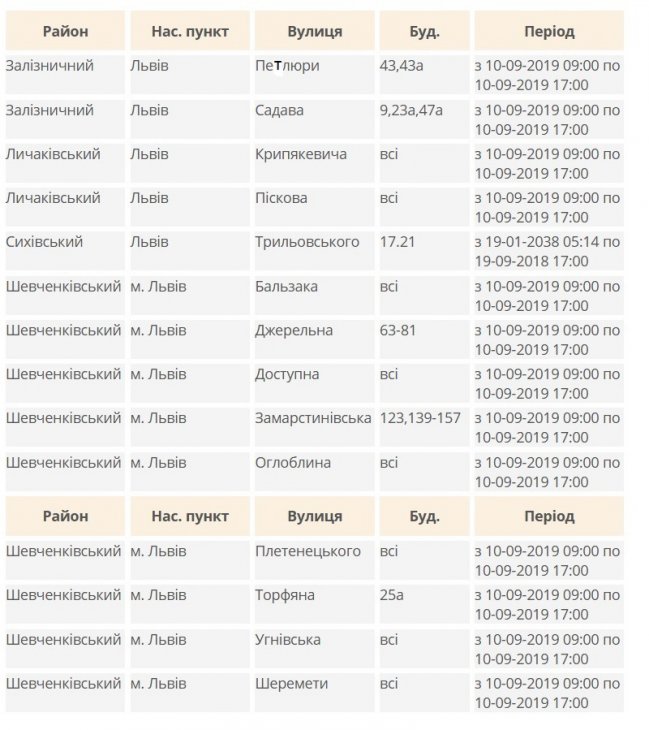Click the 'Шеремети' street entry

(292, 684)
